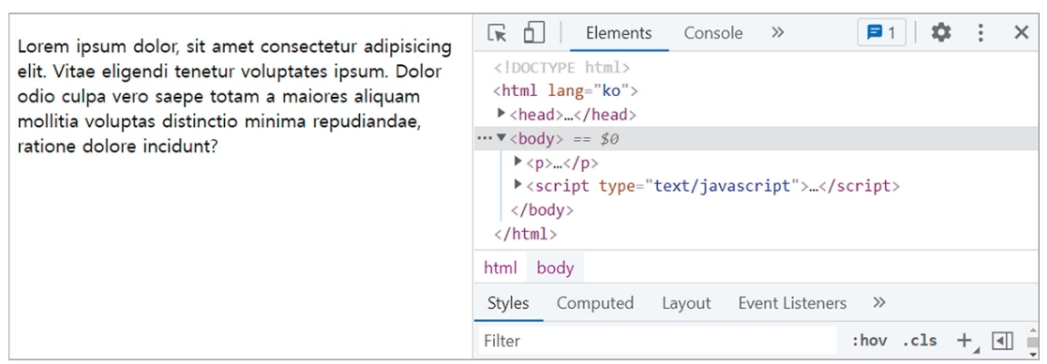The image size is (1047, 364).
Task: Toggle the computed styles sidebar icon
Action: click(x=1002, y=341)
